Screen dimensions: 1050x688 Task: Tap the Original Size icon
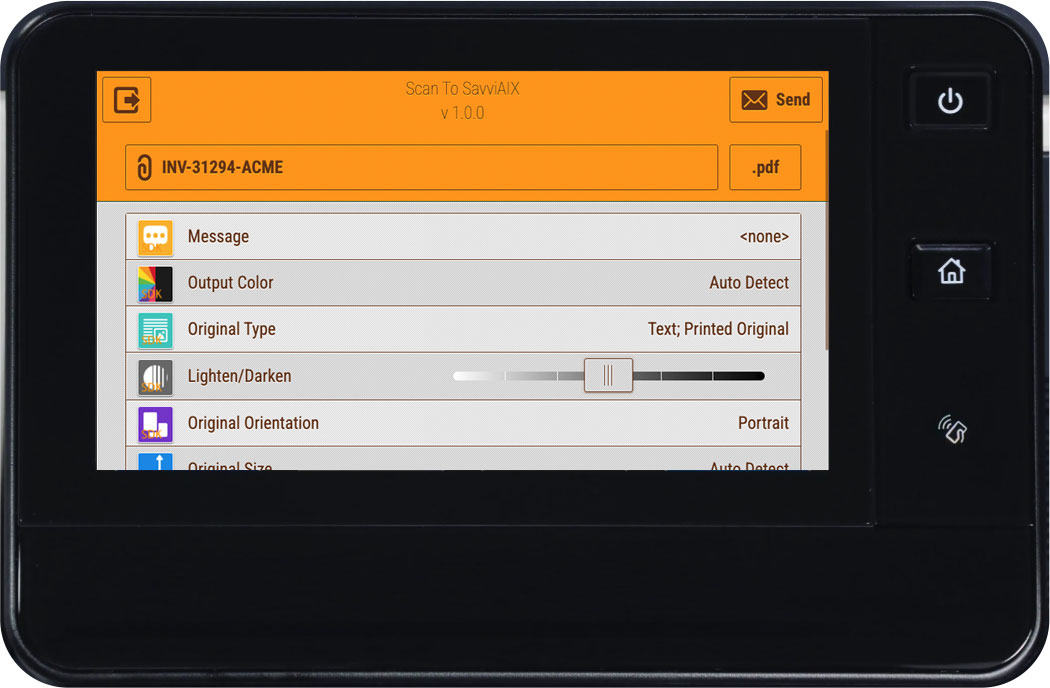155,462
